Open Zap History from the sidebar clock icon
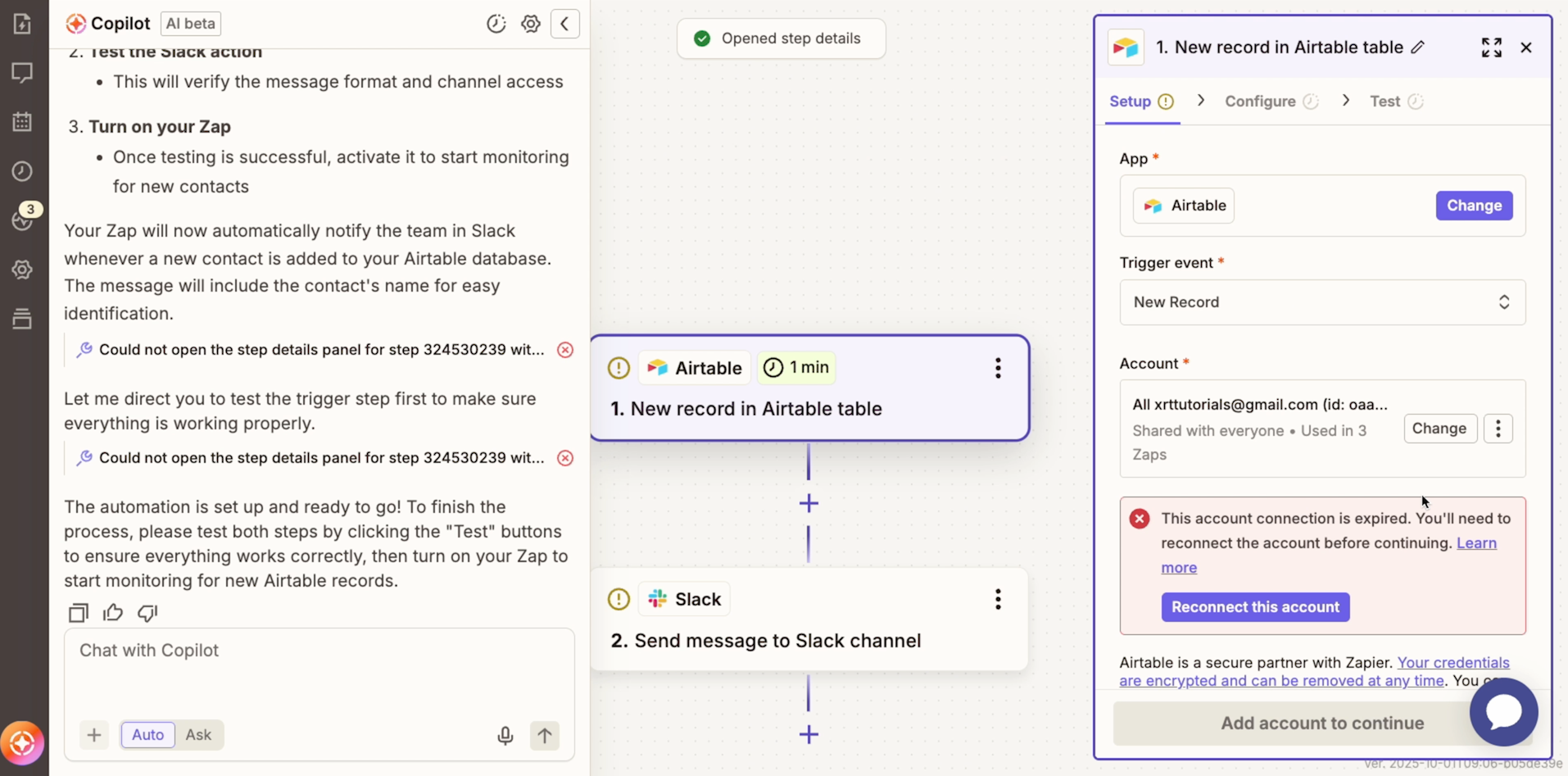Image resolution: width=1568 pixels, height=776 pixels. click(22, 171)
